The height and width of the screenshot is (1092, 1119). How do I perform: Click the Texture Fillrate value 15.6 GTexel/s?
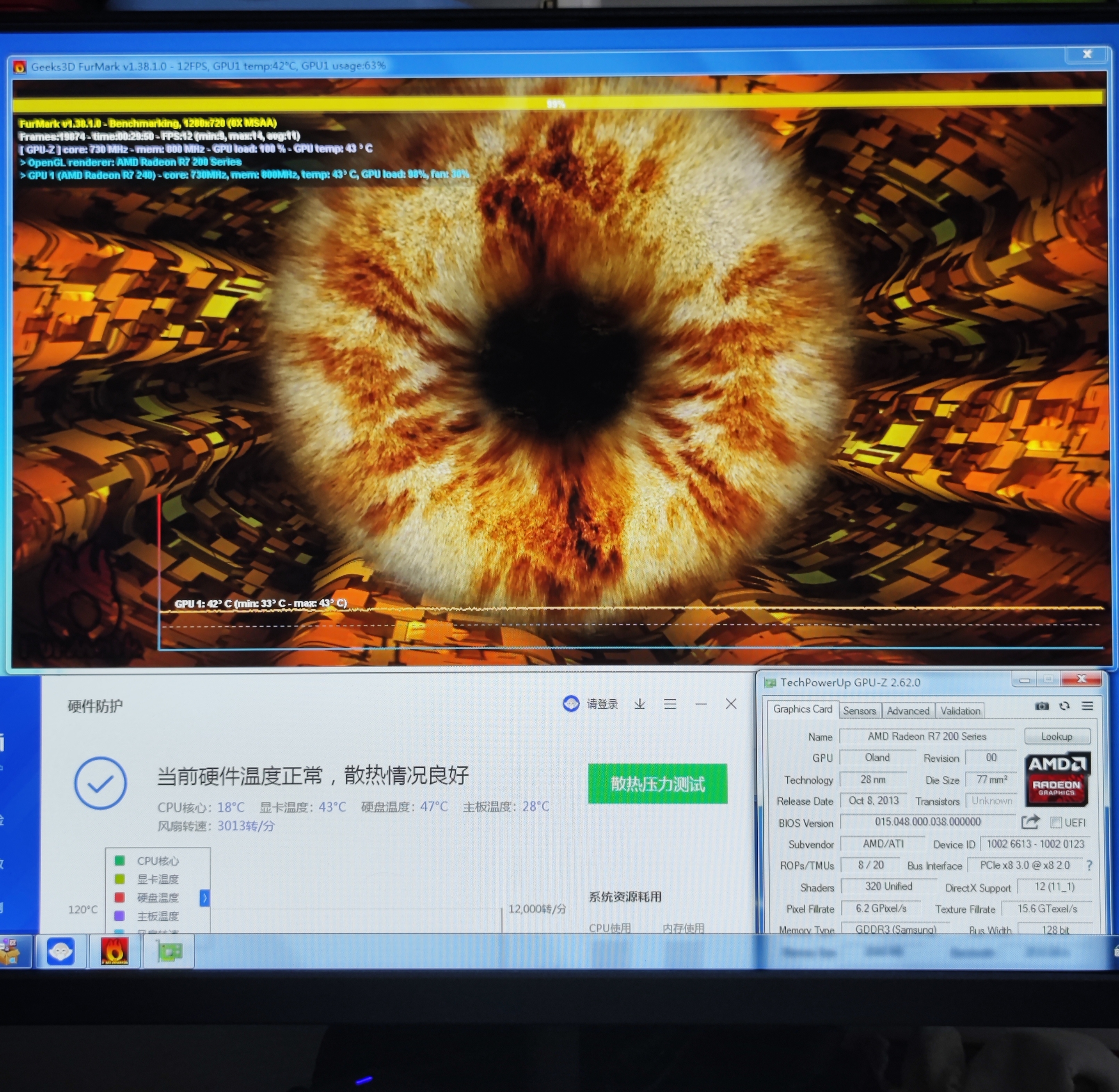click(x=1047, y=908)
